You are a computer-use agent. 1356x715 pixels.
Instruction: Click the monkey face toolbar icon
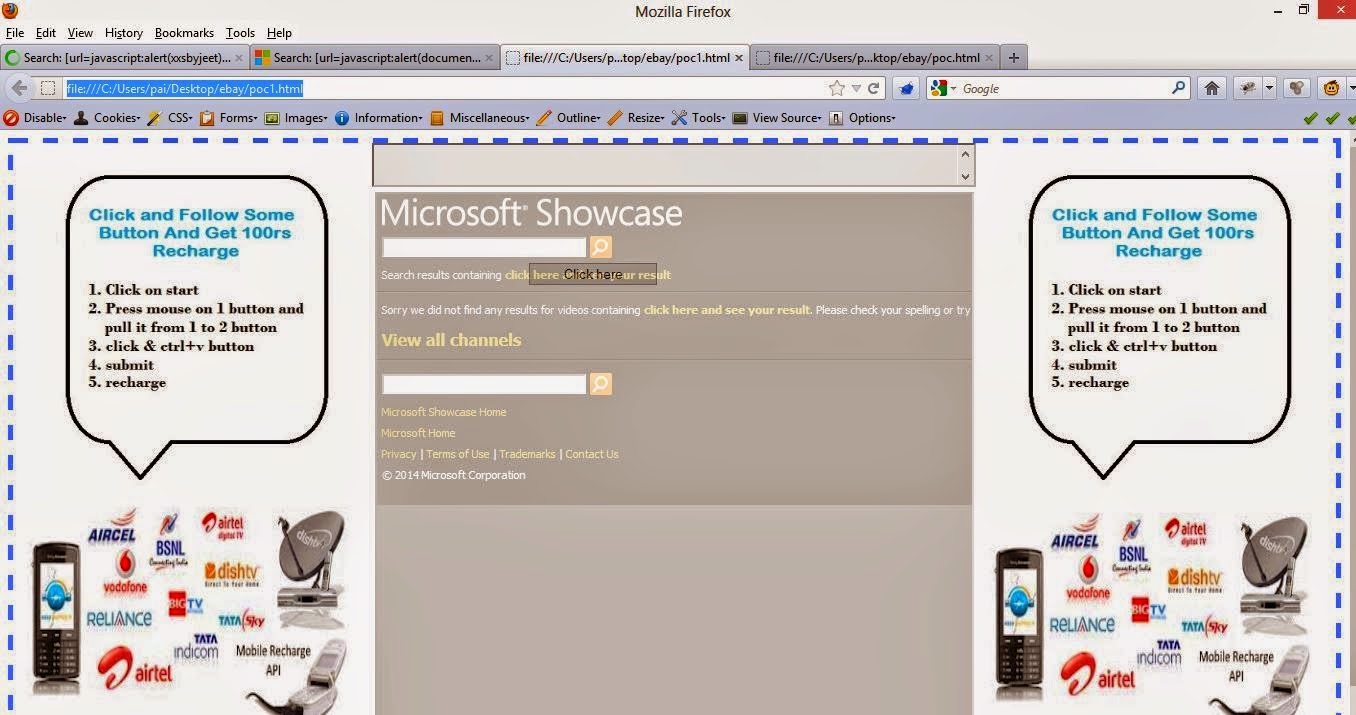1331,88
